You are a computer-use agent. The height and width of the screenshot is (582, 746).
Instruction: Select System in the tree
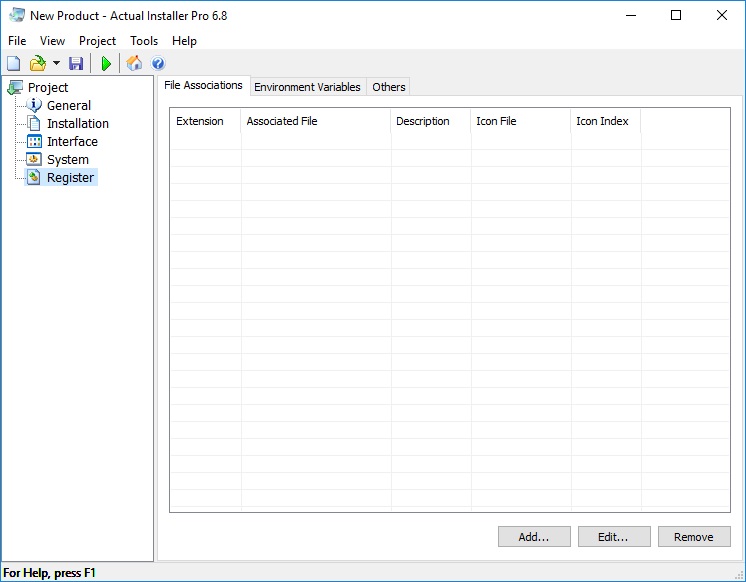[x=68, y=160]
